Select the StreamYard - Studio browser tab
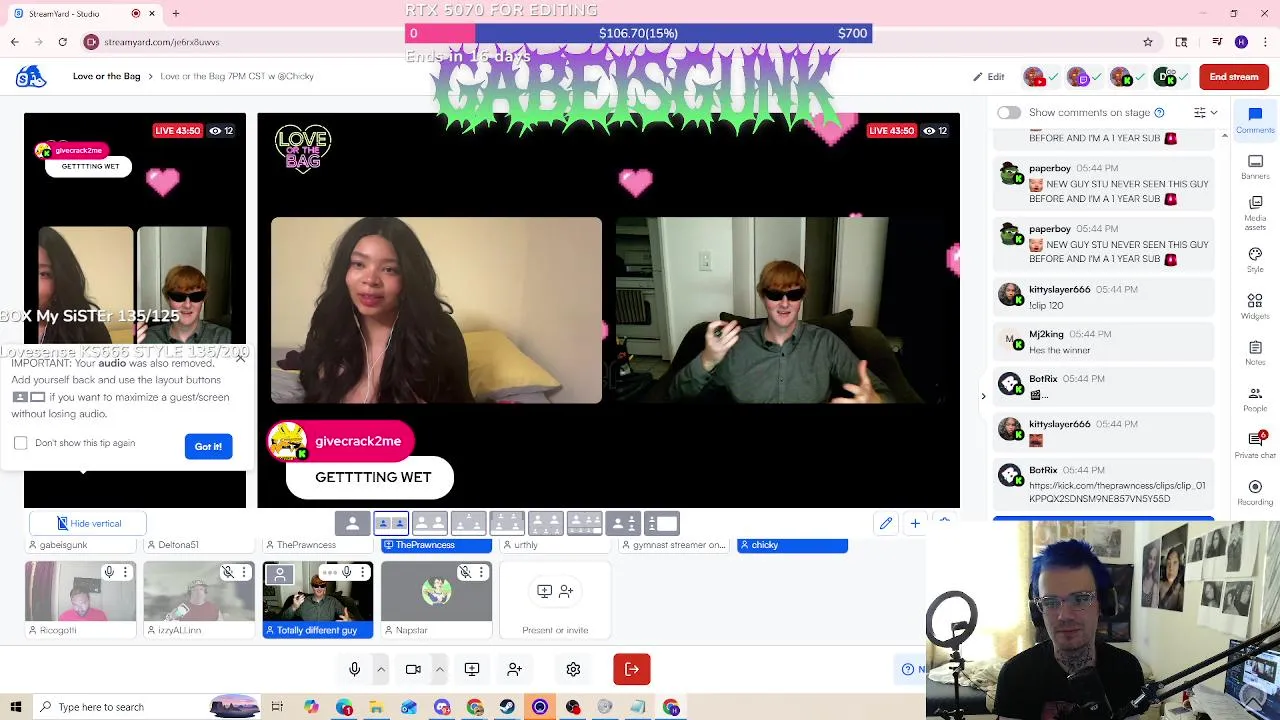 click(x=87, y=14)
